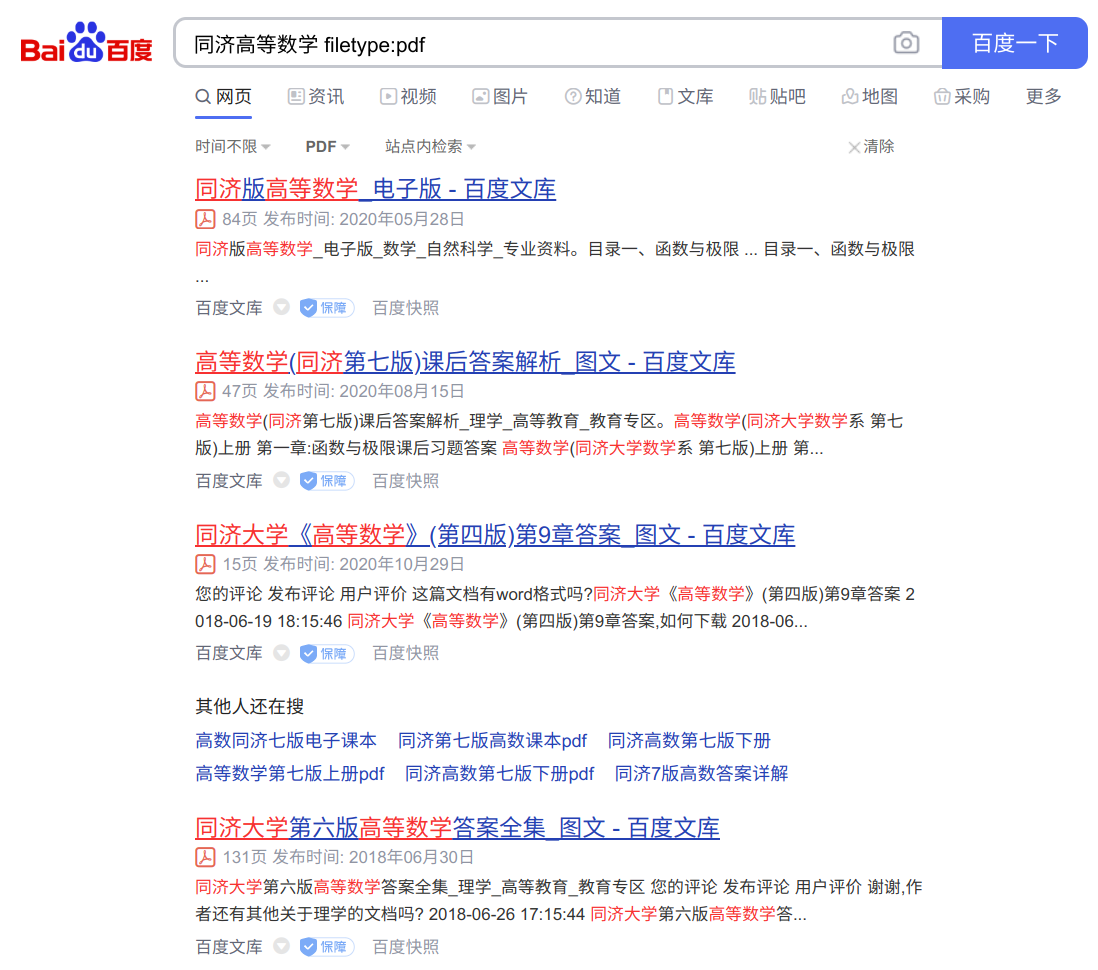Search related 高数同济七版电子课本
The image size is (1098, 970).
tap(286, 740)
